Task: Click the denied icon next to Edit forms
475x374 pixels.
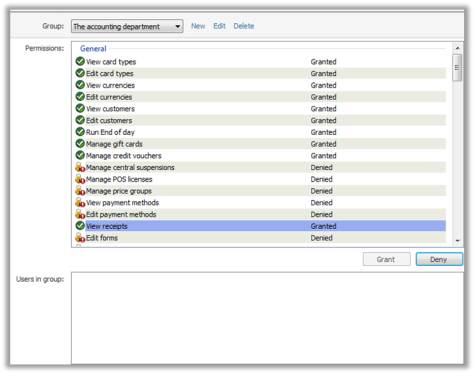Action: [80, 238]
